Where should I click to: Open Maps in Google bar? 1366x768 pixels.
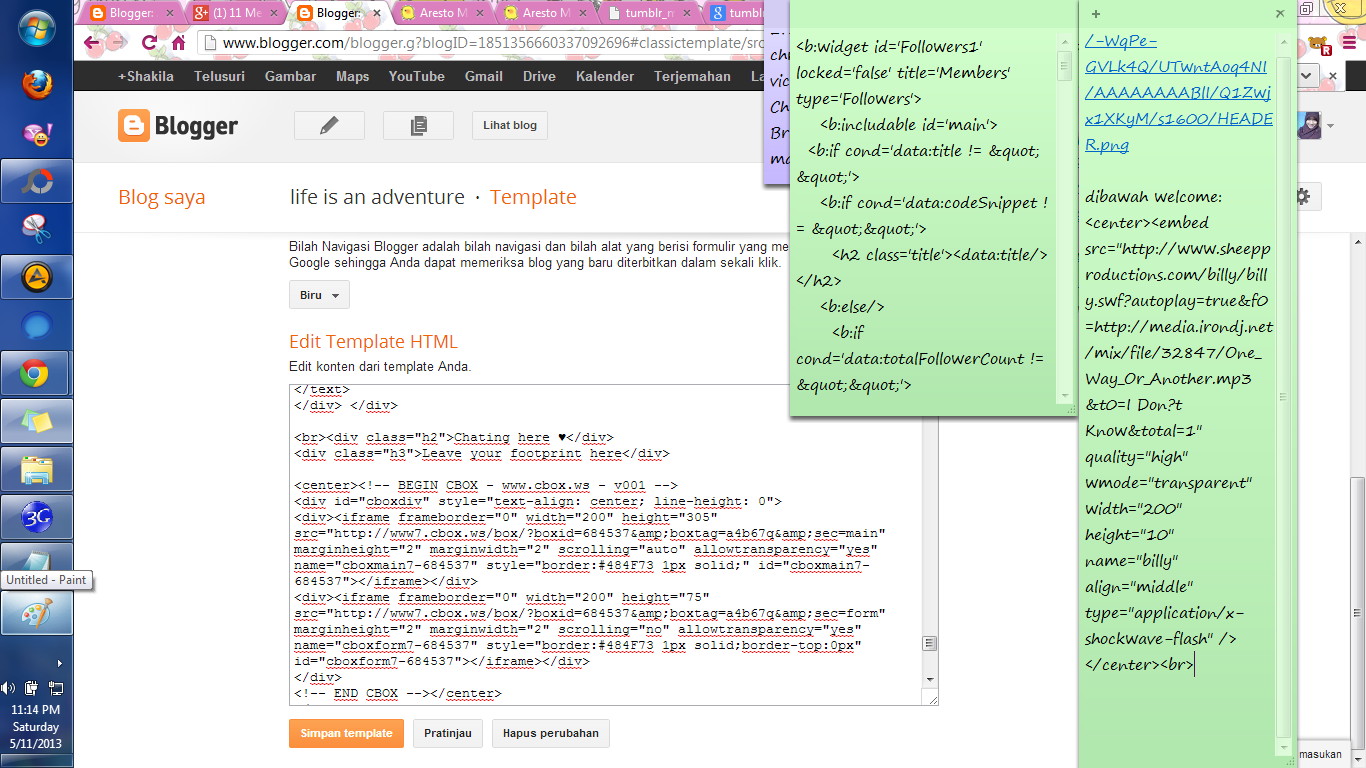352,76
